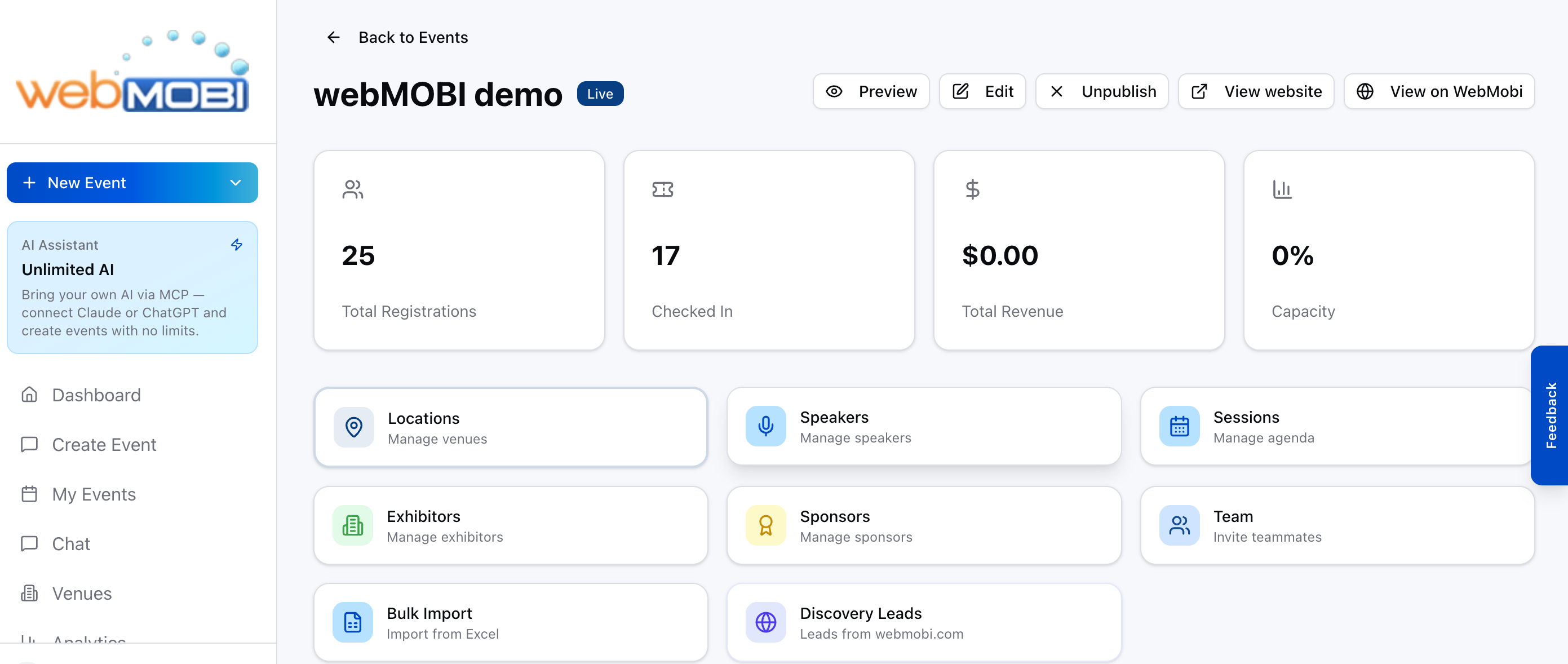Viewport: 1568px width, 664px height.
Task: Click the plus icon on New Event
Action: click(29, 183)
